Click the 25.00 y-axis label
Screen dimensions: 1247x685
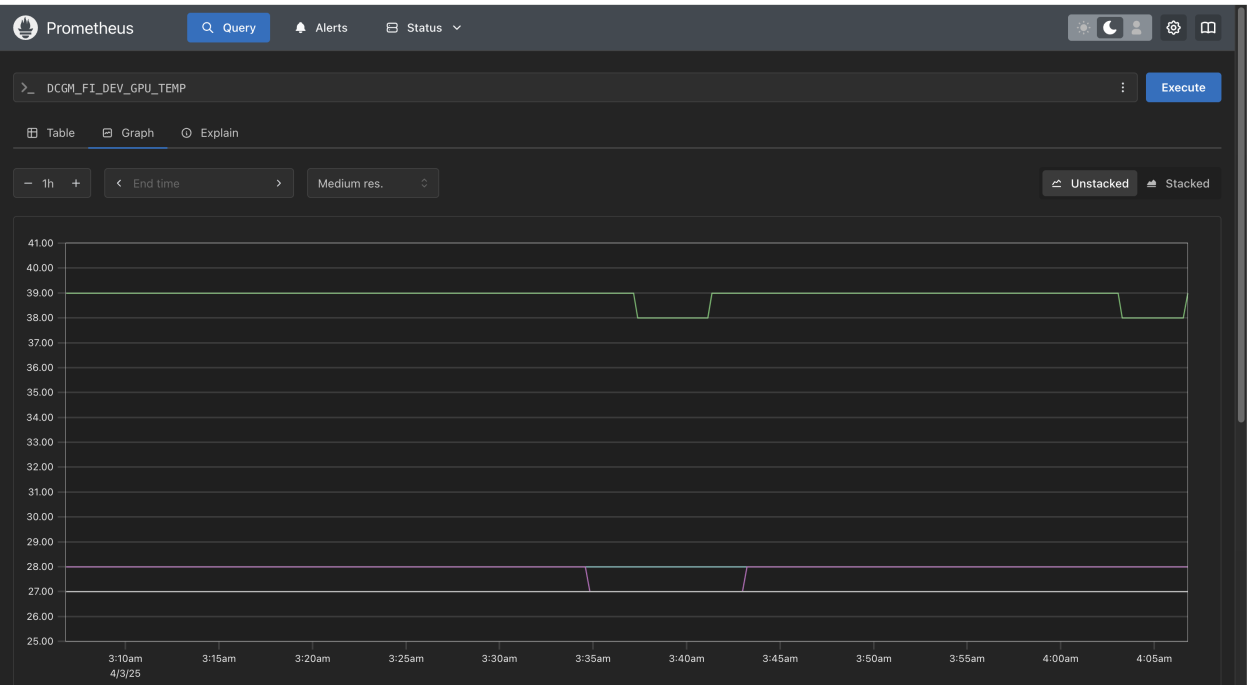click(40, 641)
